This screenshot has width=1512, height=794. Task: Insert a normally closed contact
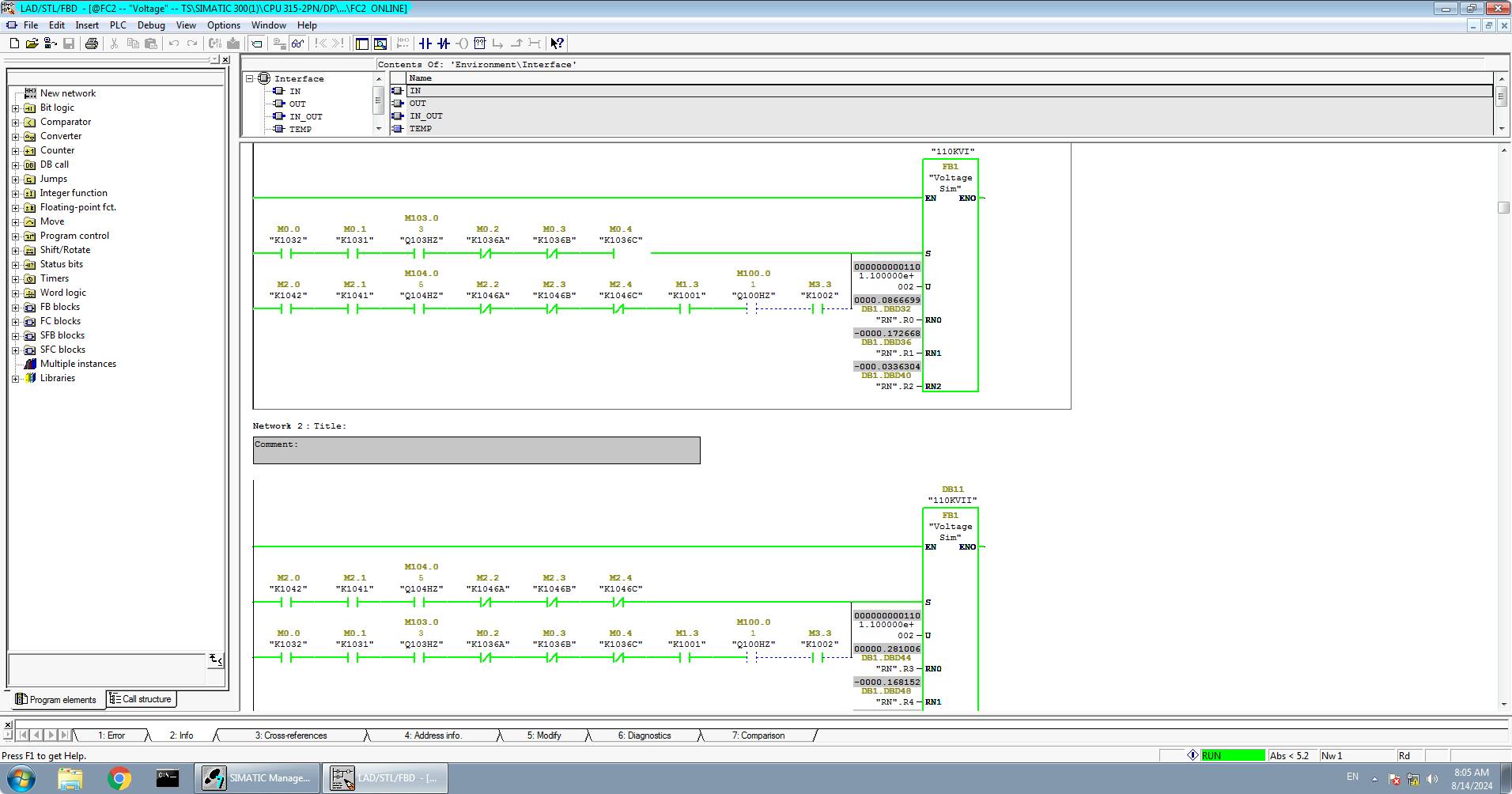pos(444,43)
